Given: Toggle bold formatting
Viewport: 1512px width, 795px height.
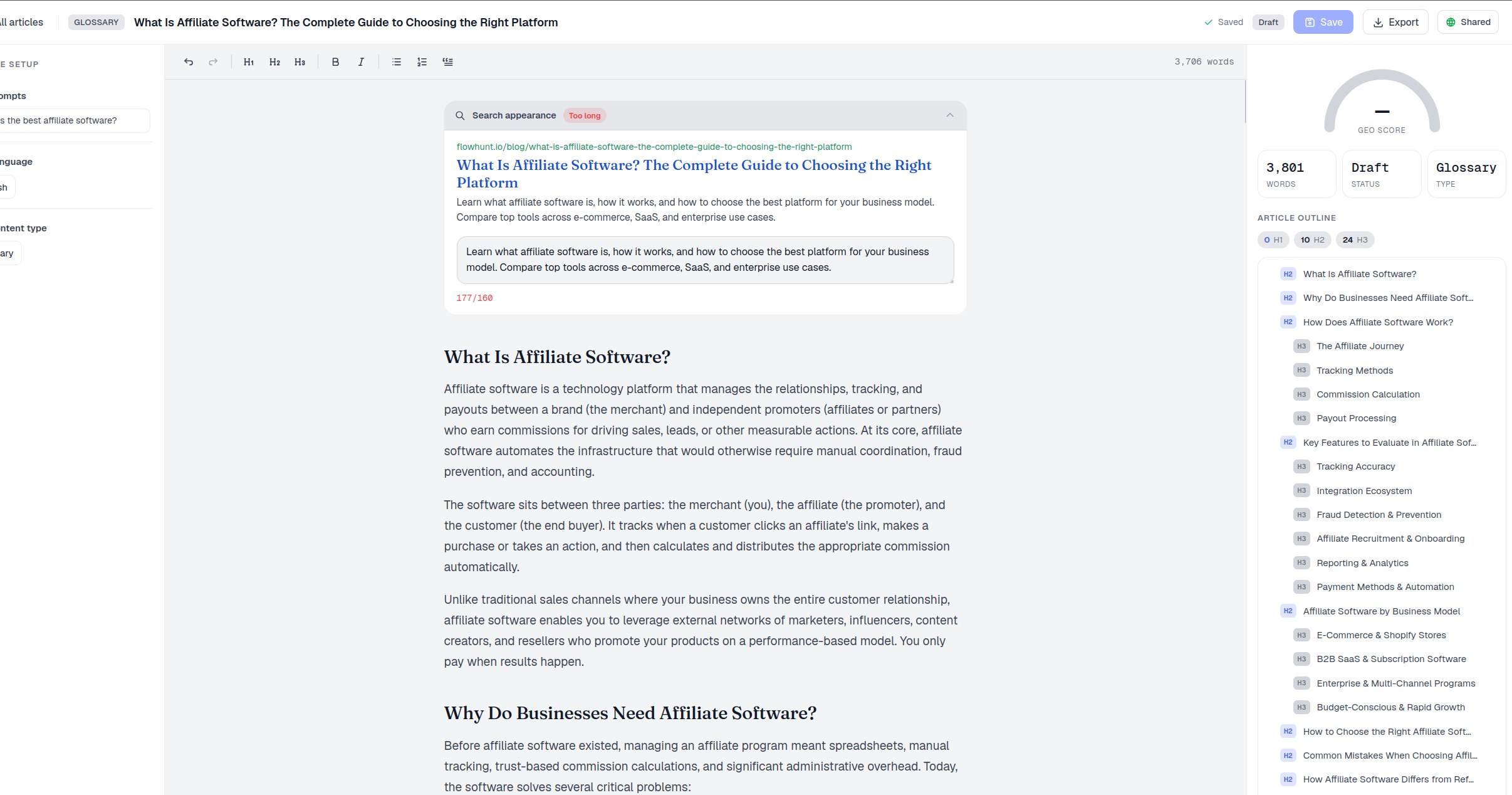Looking at the screenshot, I should click(335, 62).
